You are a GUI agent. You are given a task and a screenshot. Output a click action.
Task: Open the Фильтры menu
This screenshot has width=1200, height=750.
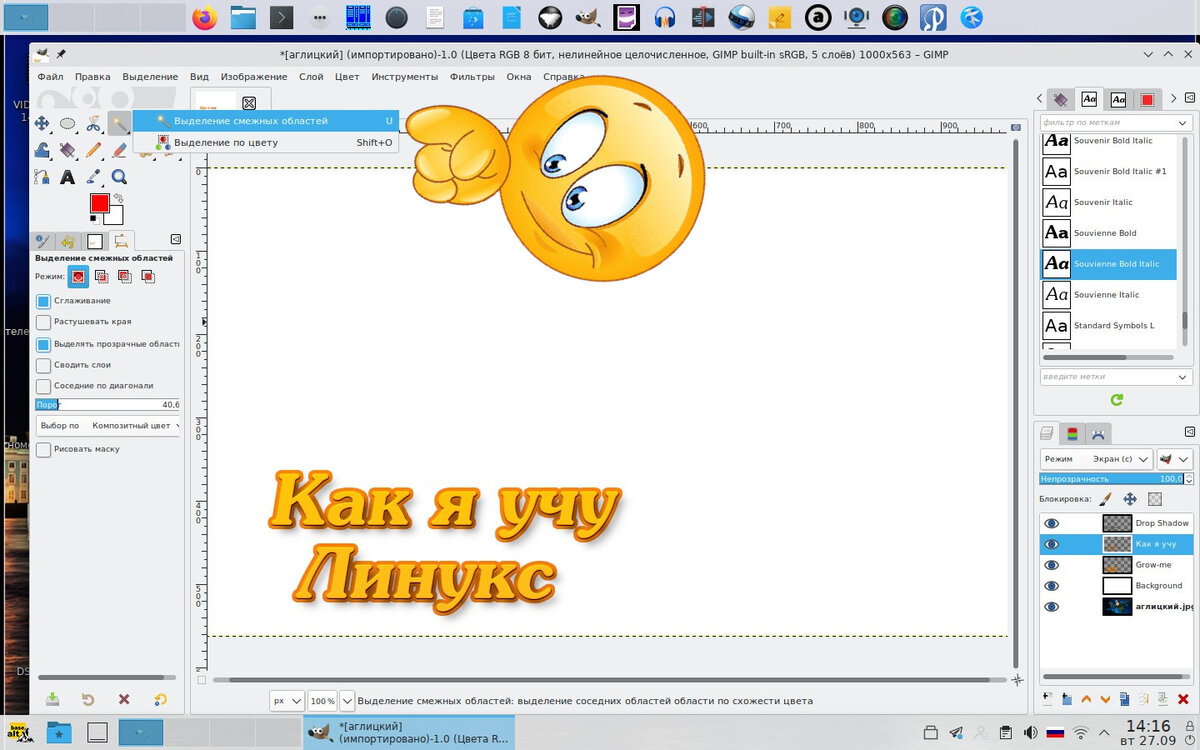point(472,77)
